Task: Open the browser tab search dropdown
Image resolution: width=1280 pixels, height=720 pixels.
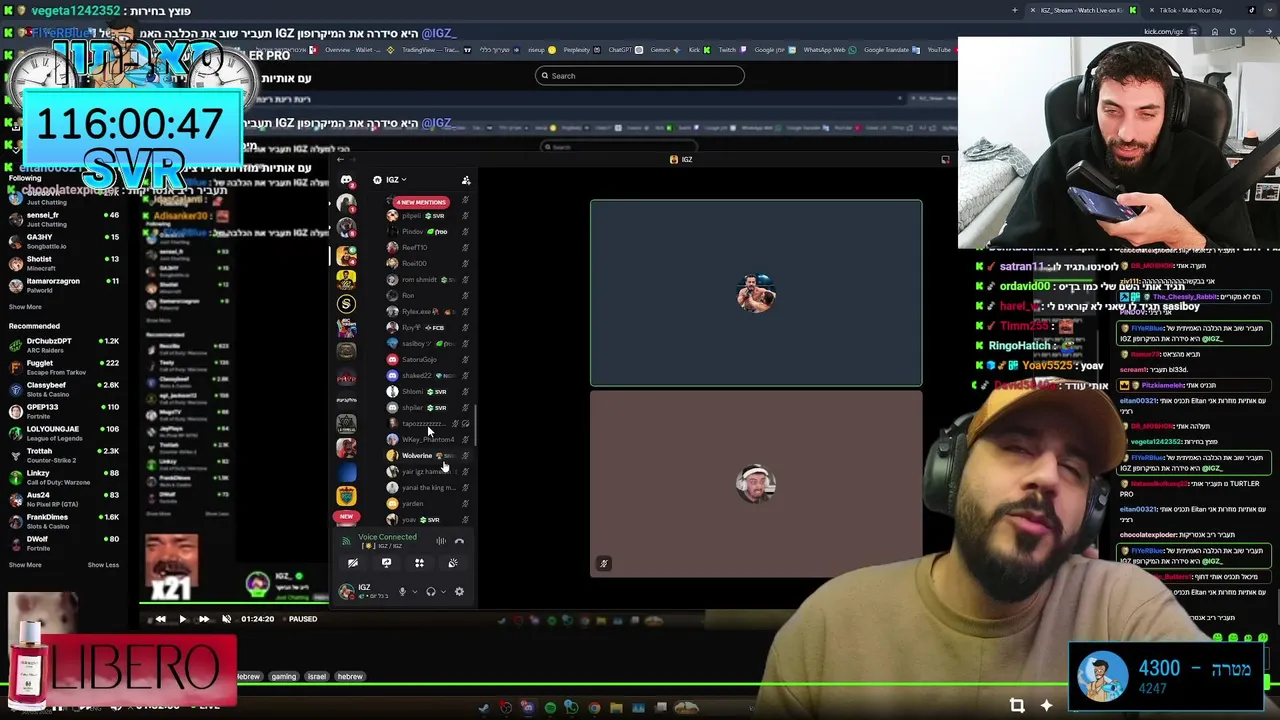Action: point(1272,10)
